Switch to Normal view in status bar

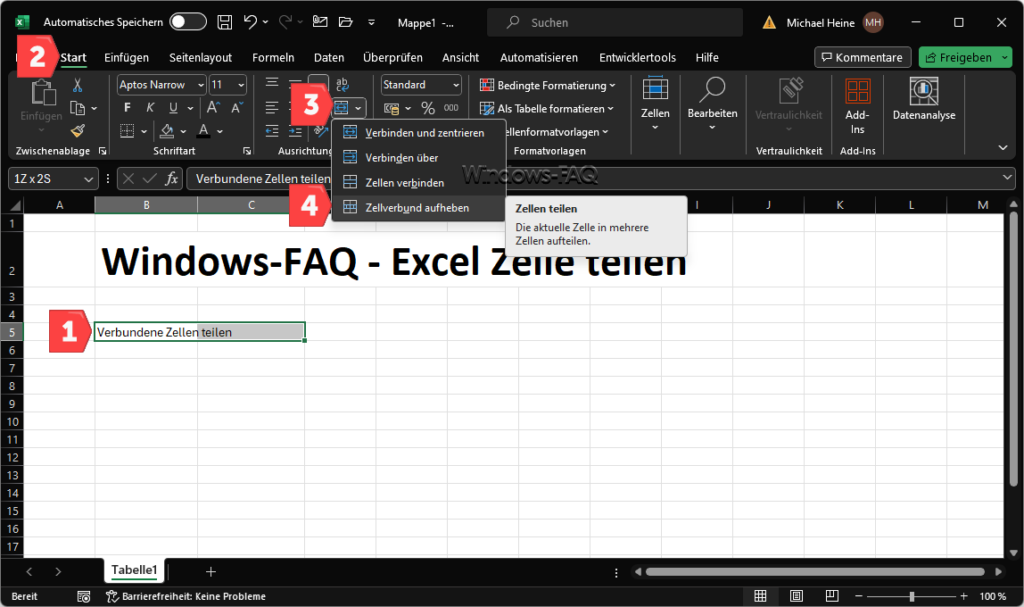point(760,596)
